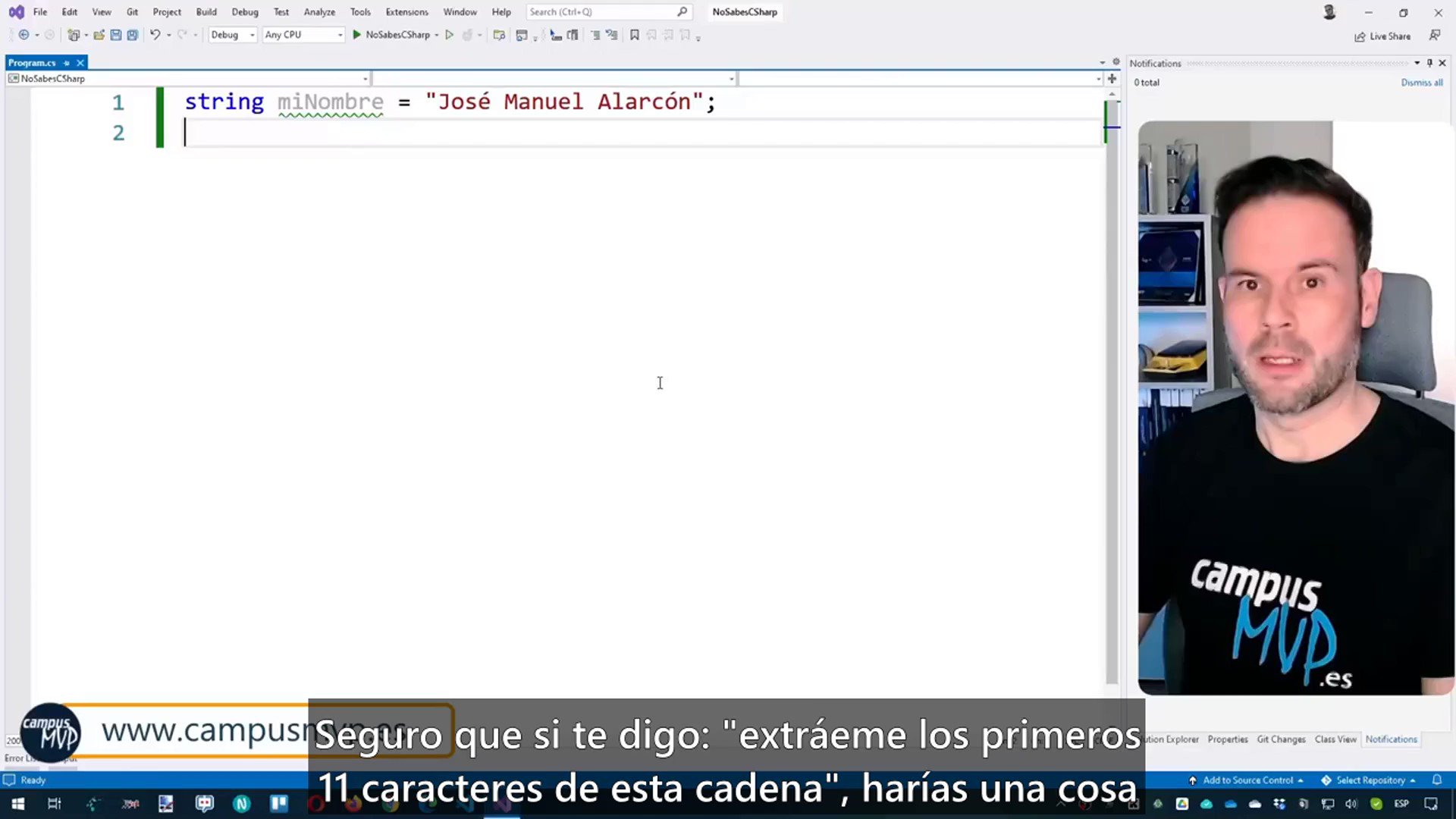Open the Any CPU platform dropdown
1456x819 pixels.
pos(303,35)
